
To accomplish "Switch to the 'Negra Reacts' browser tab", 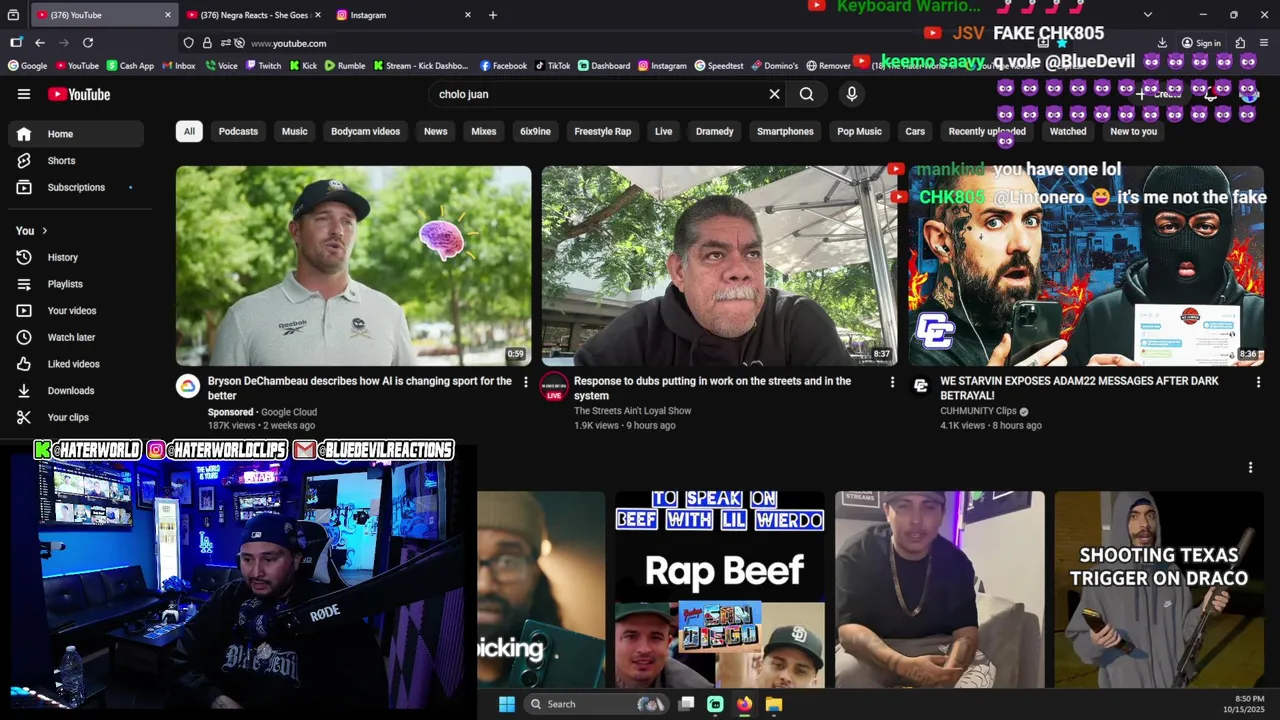I will pos(253,15).
